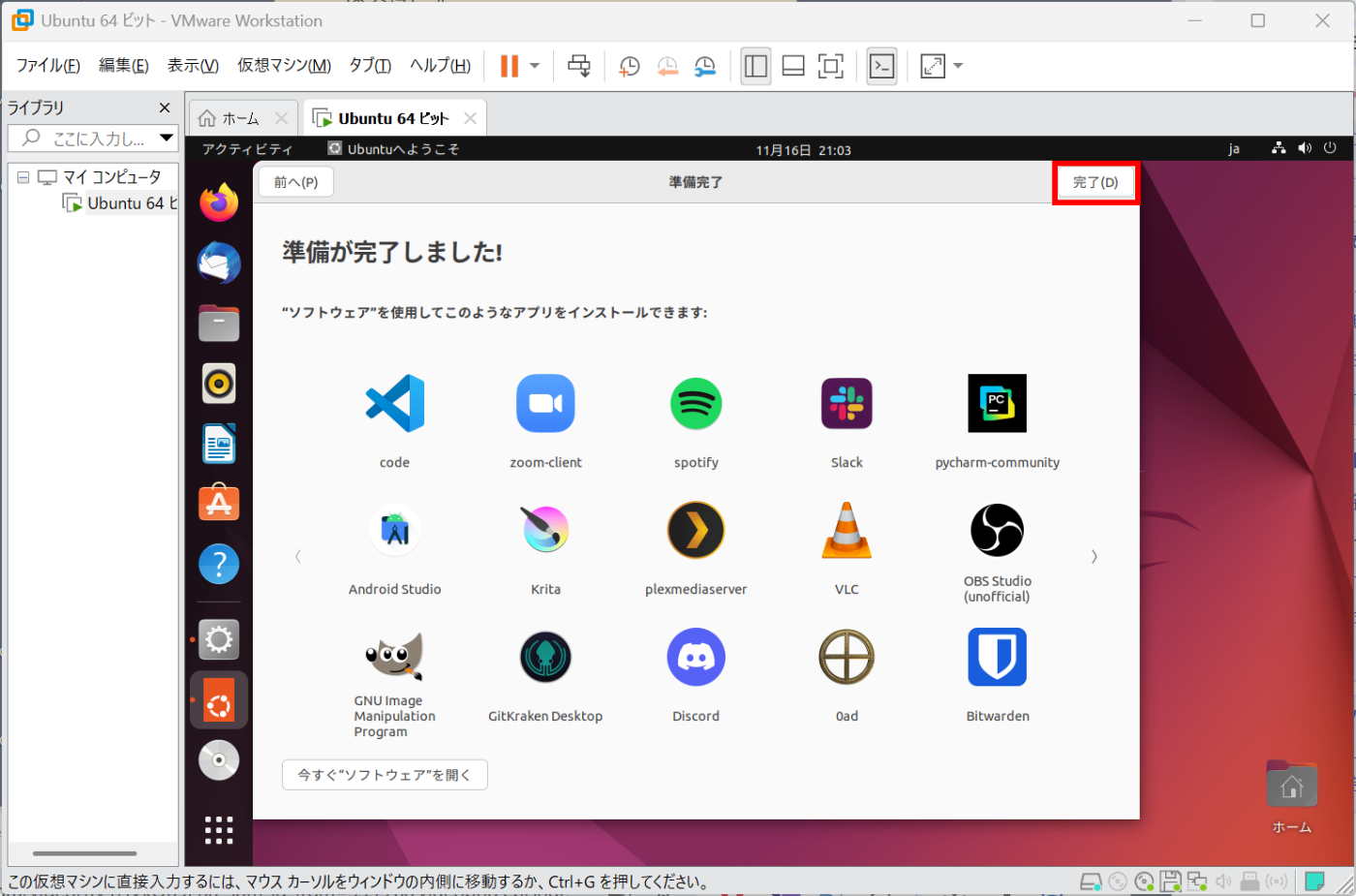Open the power options dropdown arrow beside pause
The width and height of the screenshot is (1356, 896).
point(535,66)
